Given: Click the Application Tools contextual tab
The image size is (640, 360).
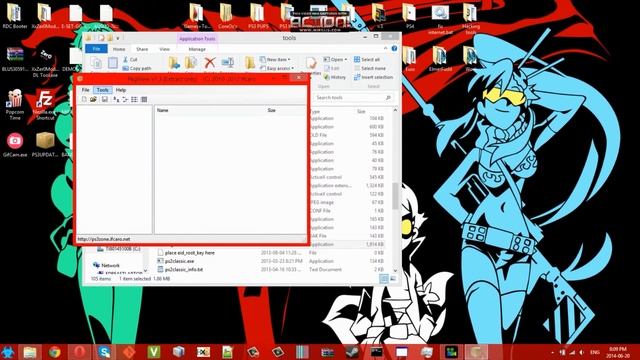Looking at the screenshot, I should click(197, 39).
